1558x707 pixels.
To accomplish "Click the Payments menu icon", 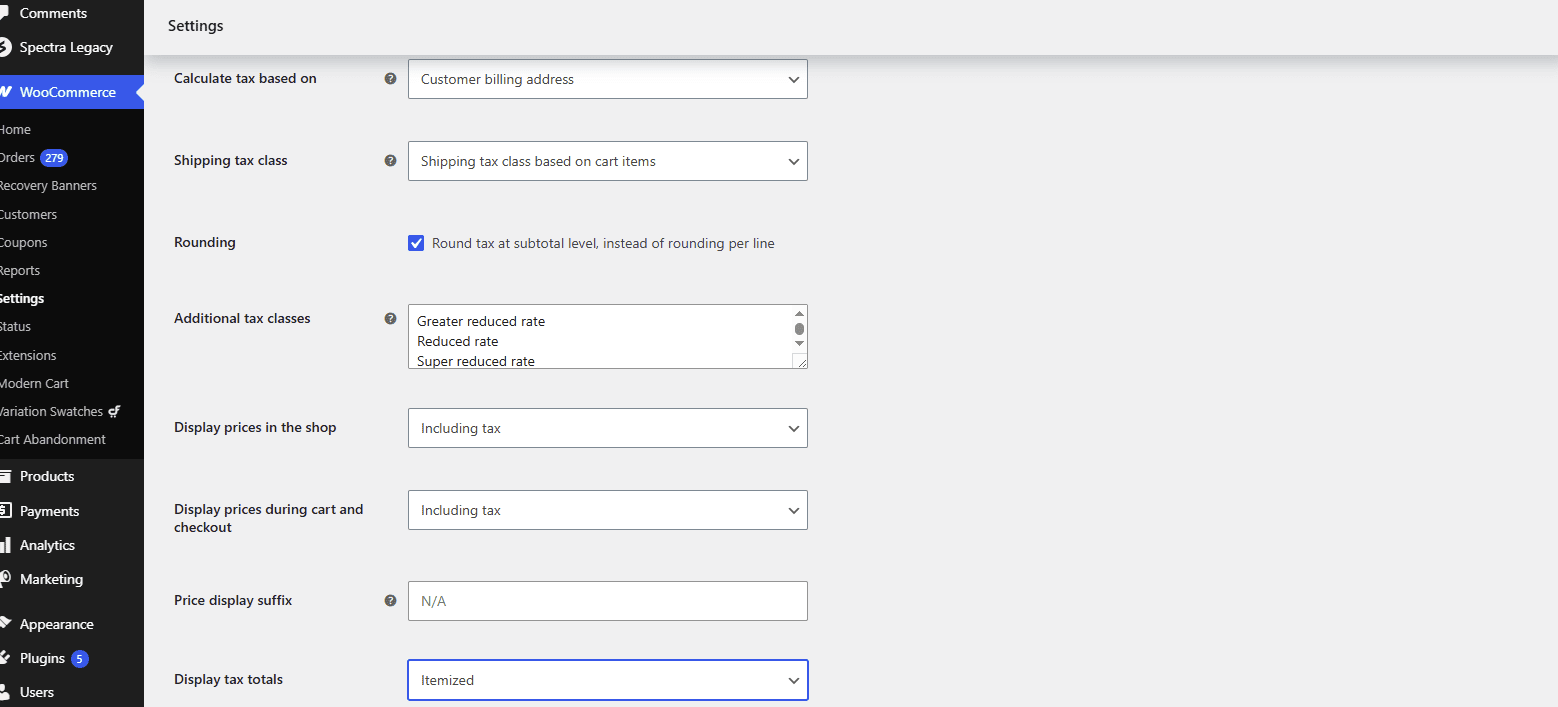I will pyautogui.click(x=5, y=511).
